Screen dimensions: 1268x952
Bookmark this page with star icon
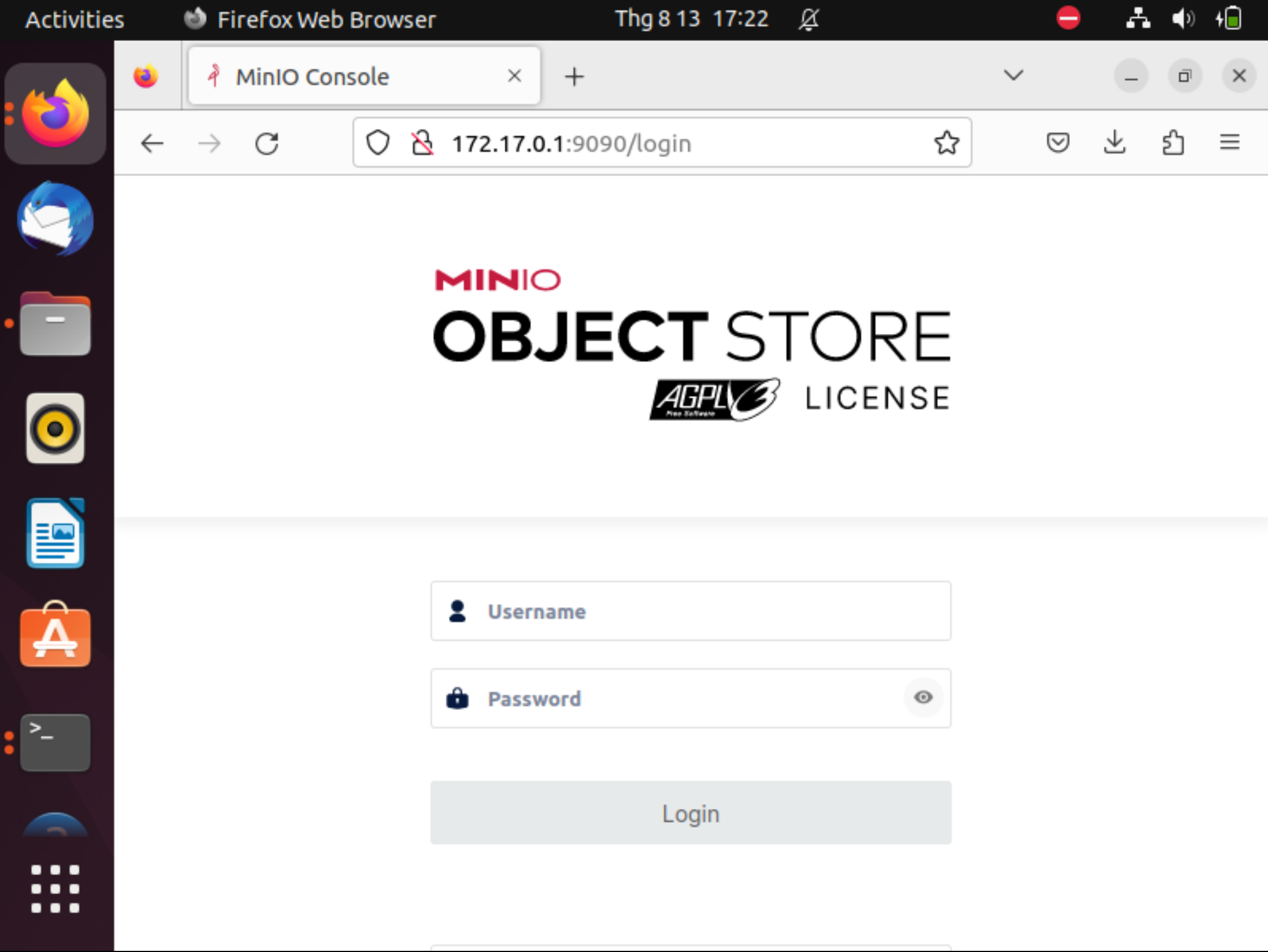pyautogui.click(x=946, y=143)
